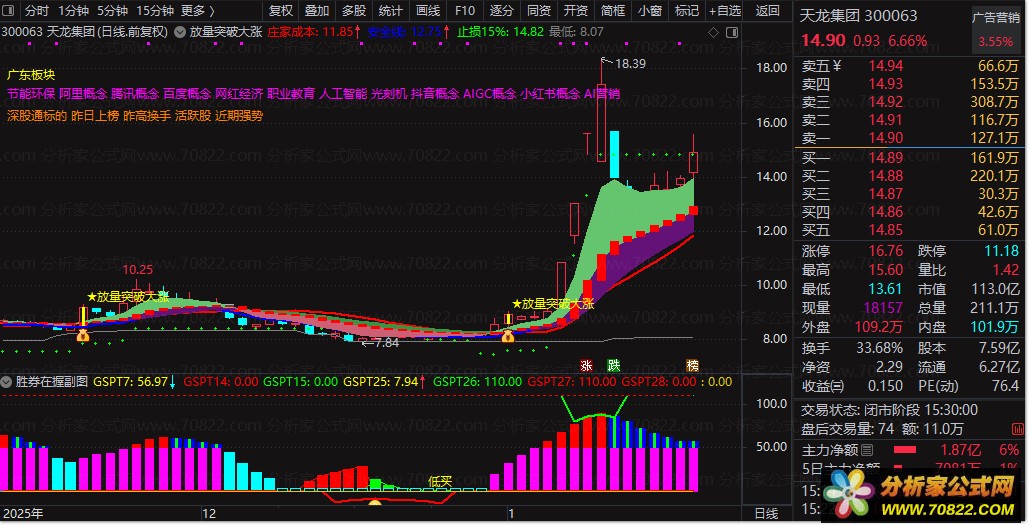Toggle the PE(动) dynamic setting
Screen dimensions: 1031x526
(x=937, y=386)
